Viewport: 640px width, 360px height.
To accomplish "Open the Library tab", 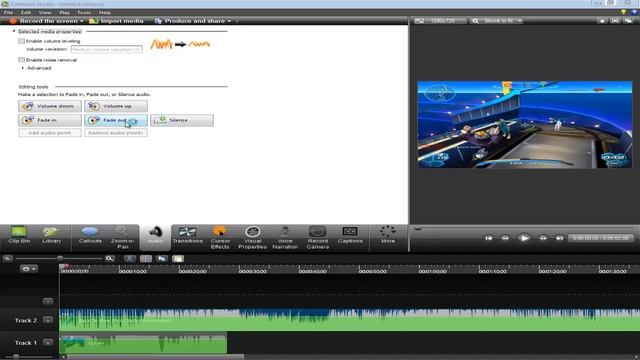I will click(51, 236).
